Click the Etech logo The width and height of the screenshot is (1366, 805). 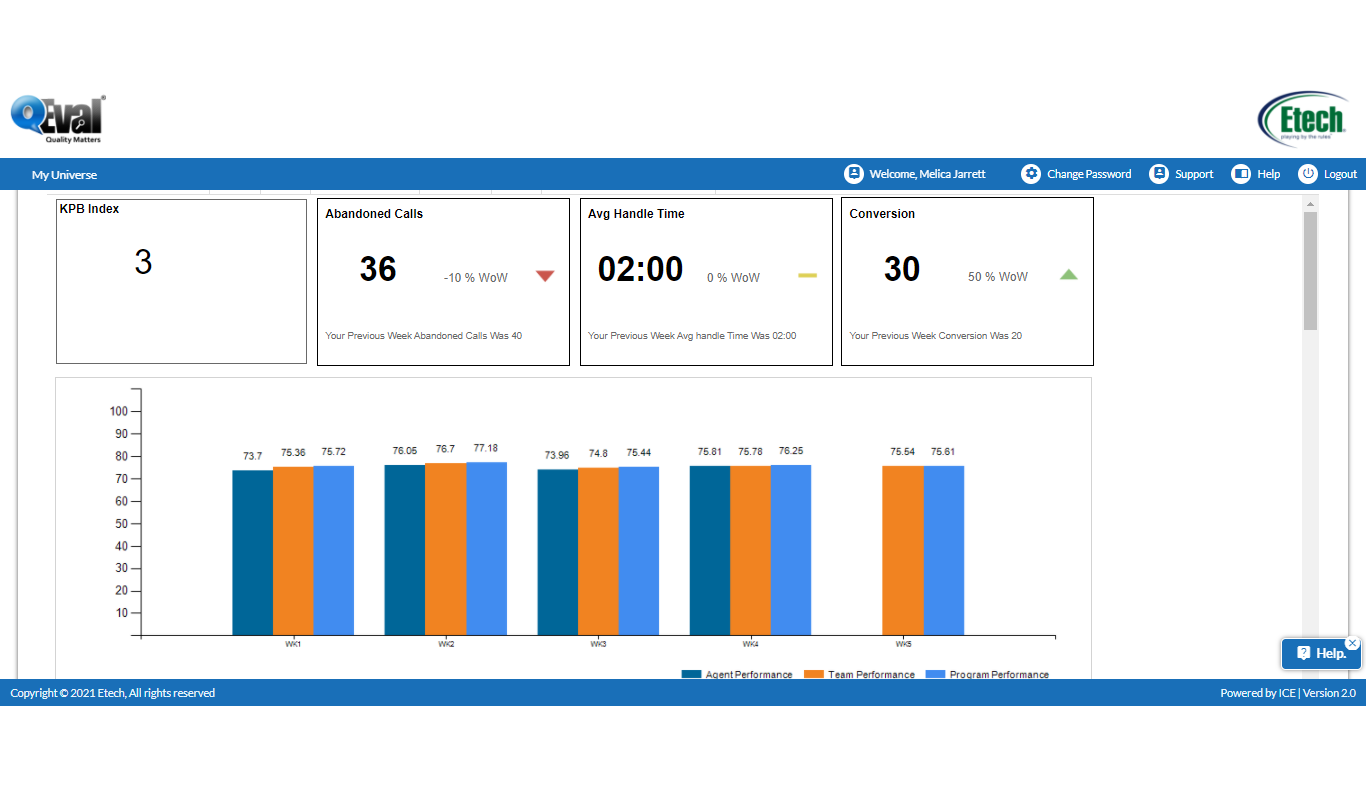pyautogui.click(x=1303, y=119)
